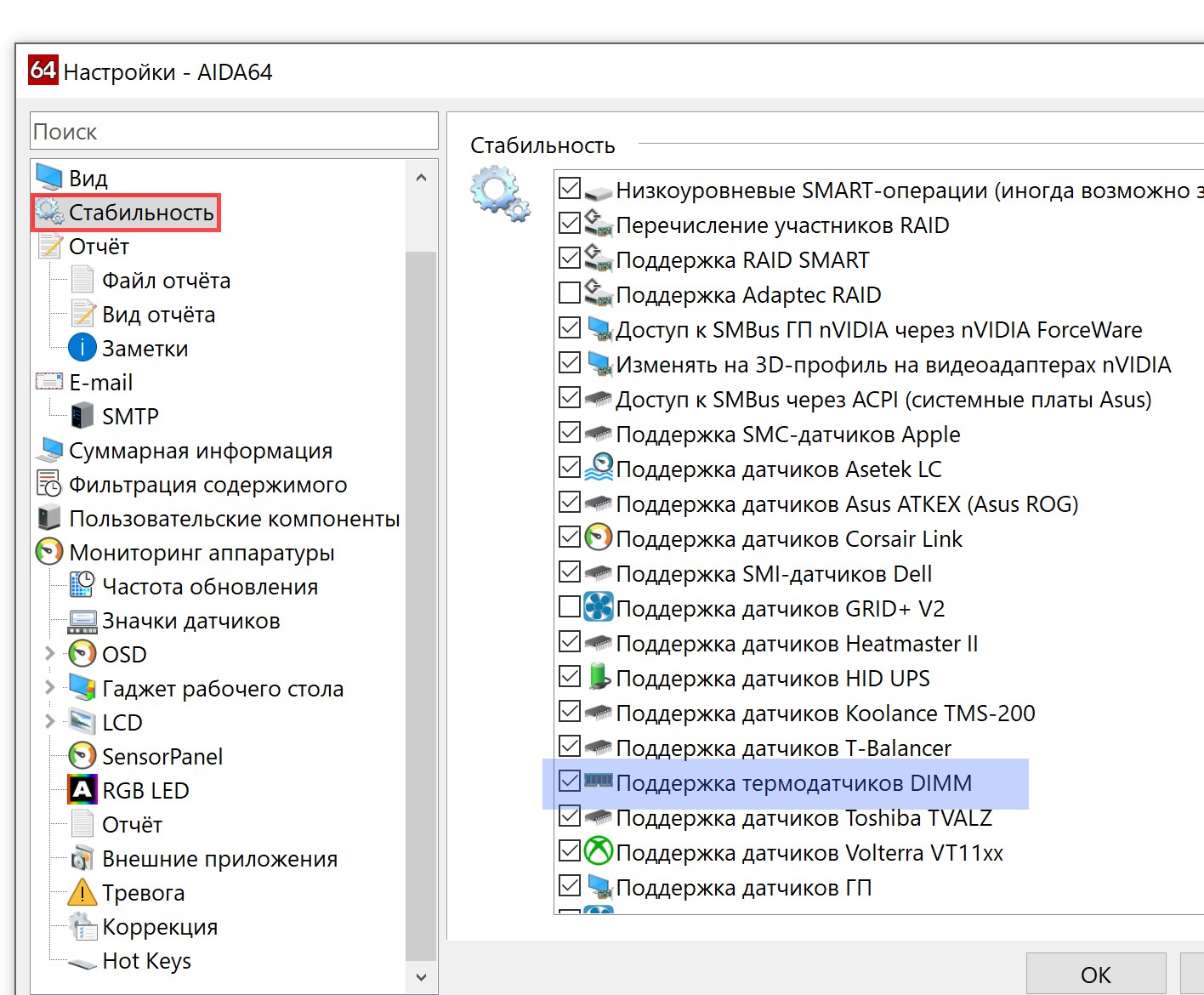Screen dimensions: 1204x995
Task: Click the RGB LED icon
Action: click(x=82, y=790)
